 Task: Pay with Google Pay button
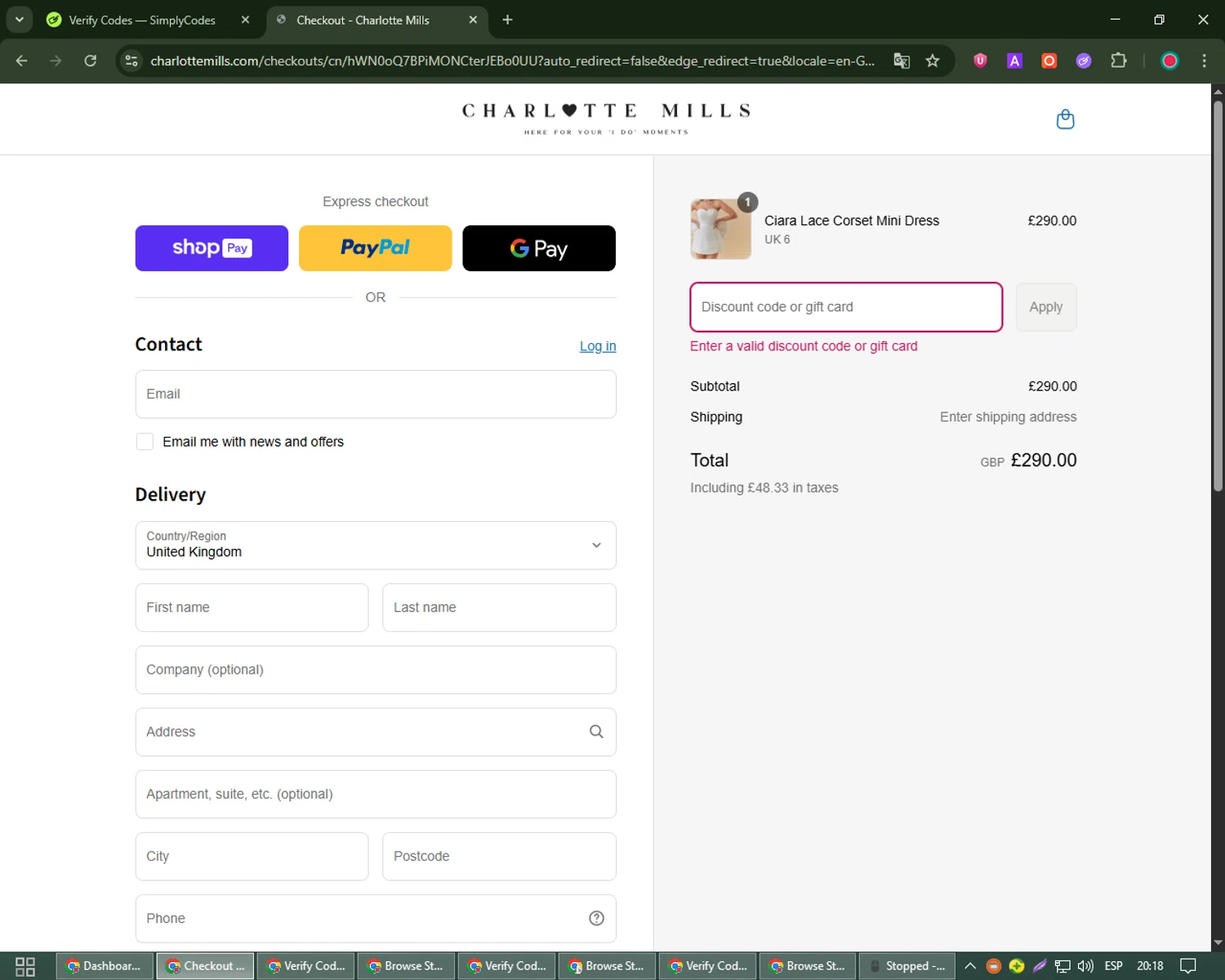click(x=539, y=248)
